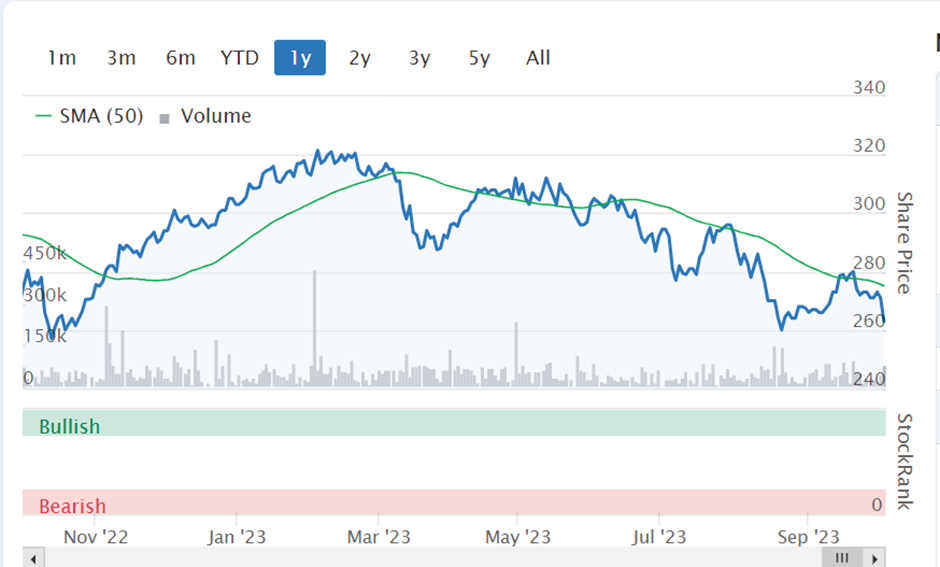Screen dimensions: 940x567
Task: Click the 340 share price label
Action: (x=869, y=88)
